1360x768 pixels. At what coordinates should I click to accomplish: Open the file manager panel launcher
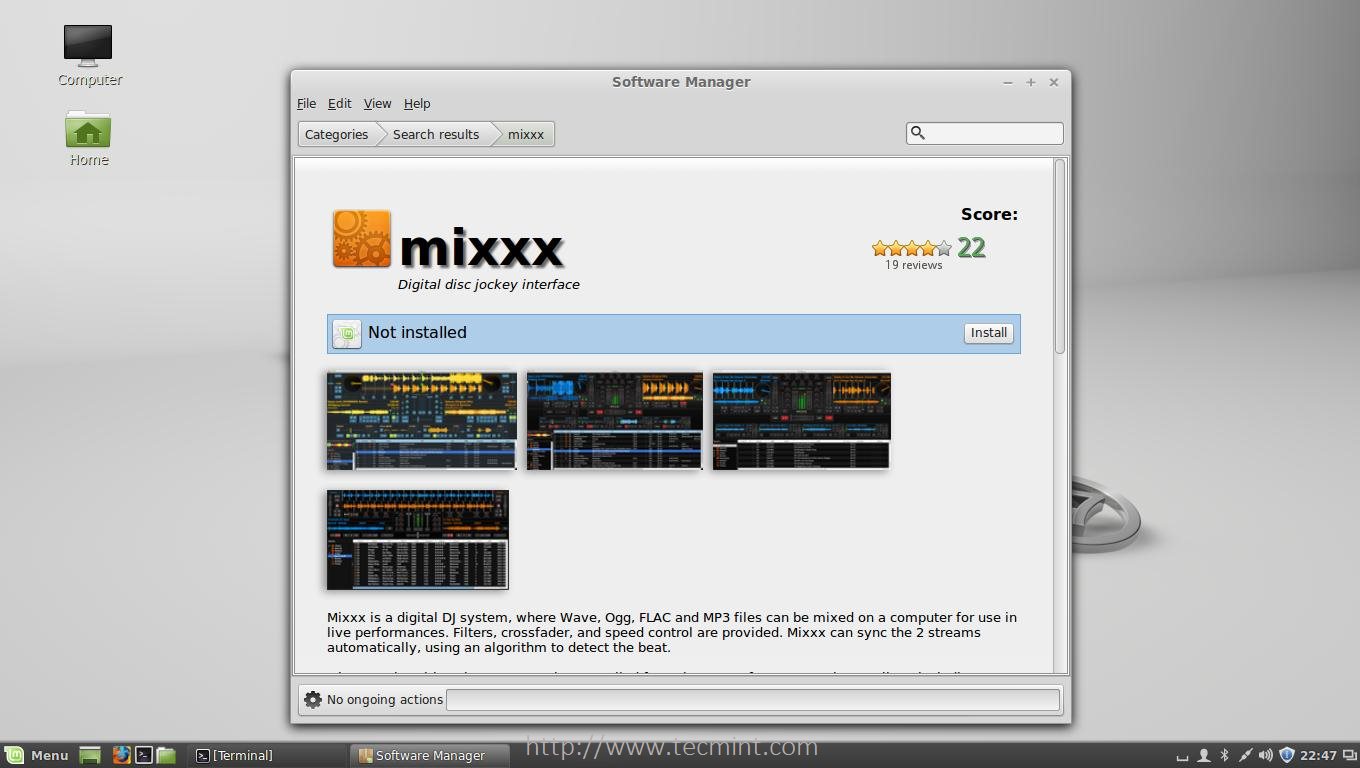pos(166,755)
